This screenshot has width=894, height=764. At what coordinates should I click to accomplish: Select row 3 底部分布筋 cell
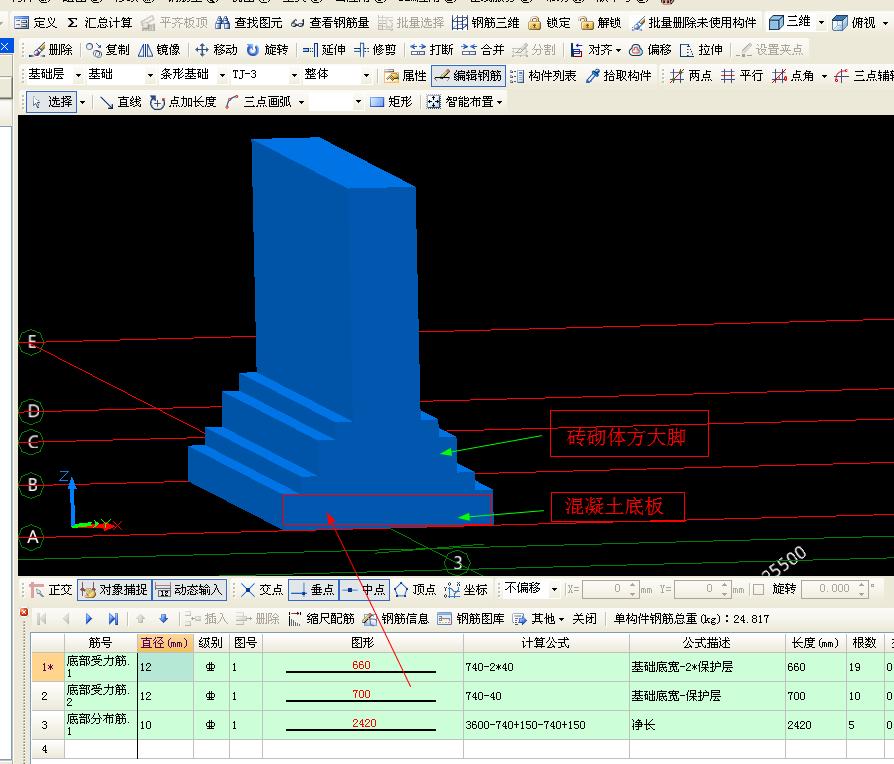pyautogui.click(x=100, y=725)
